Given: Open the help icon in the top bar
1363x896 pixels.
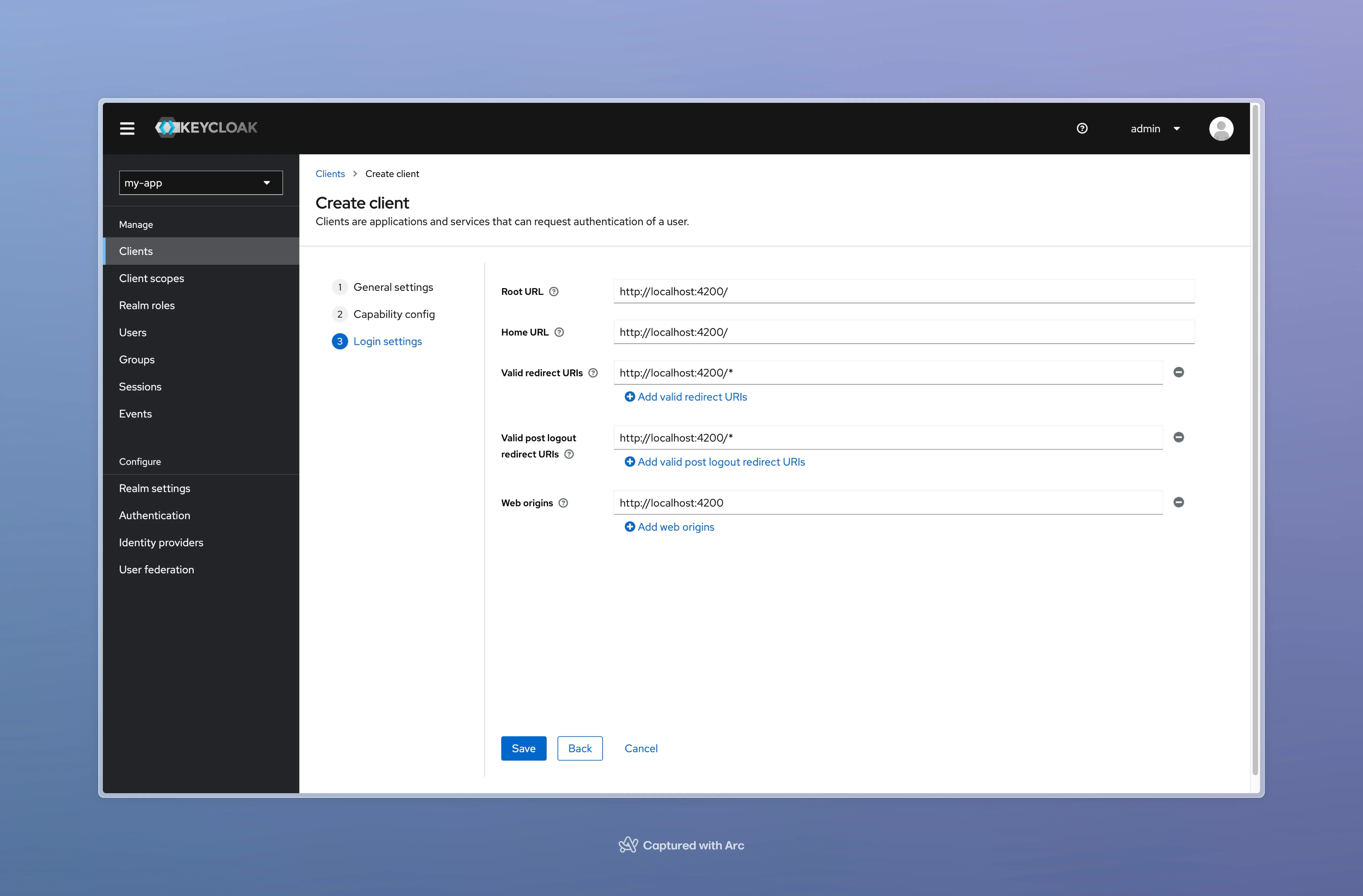Looking at the screenshot, I should pos(1082,128).
